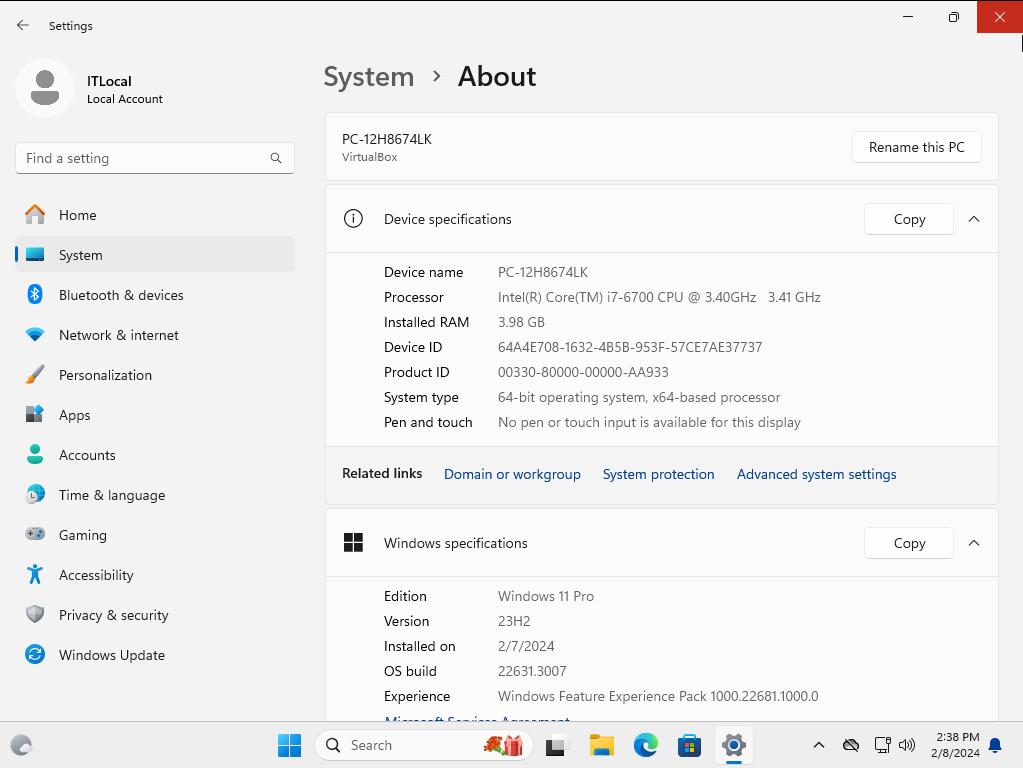Go to Privacy & security
Image resolution: width=1023 pixels, height=768 pixels.
pos(155,615)
